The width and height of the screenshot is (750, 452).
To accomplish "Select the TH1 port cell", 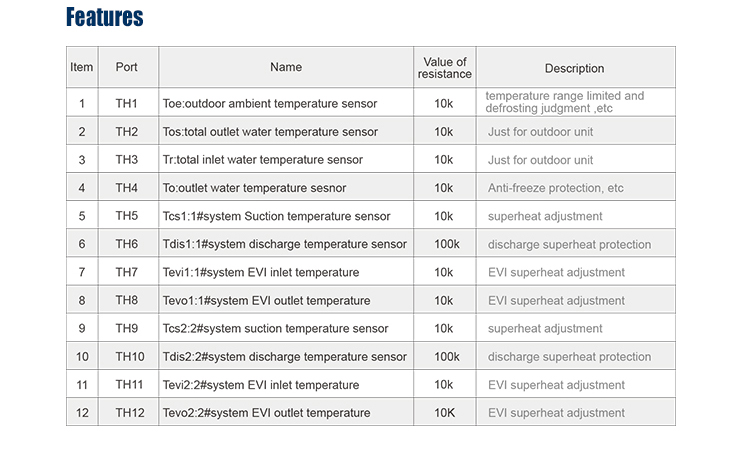I will (x=127, y=103).
